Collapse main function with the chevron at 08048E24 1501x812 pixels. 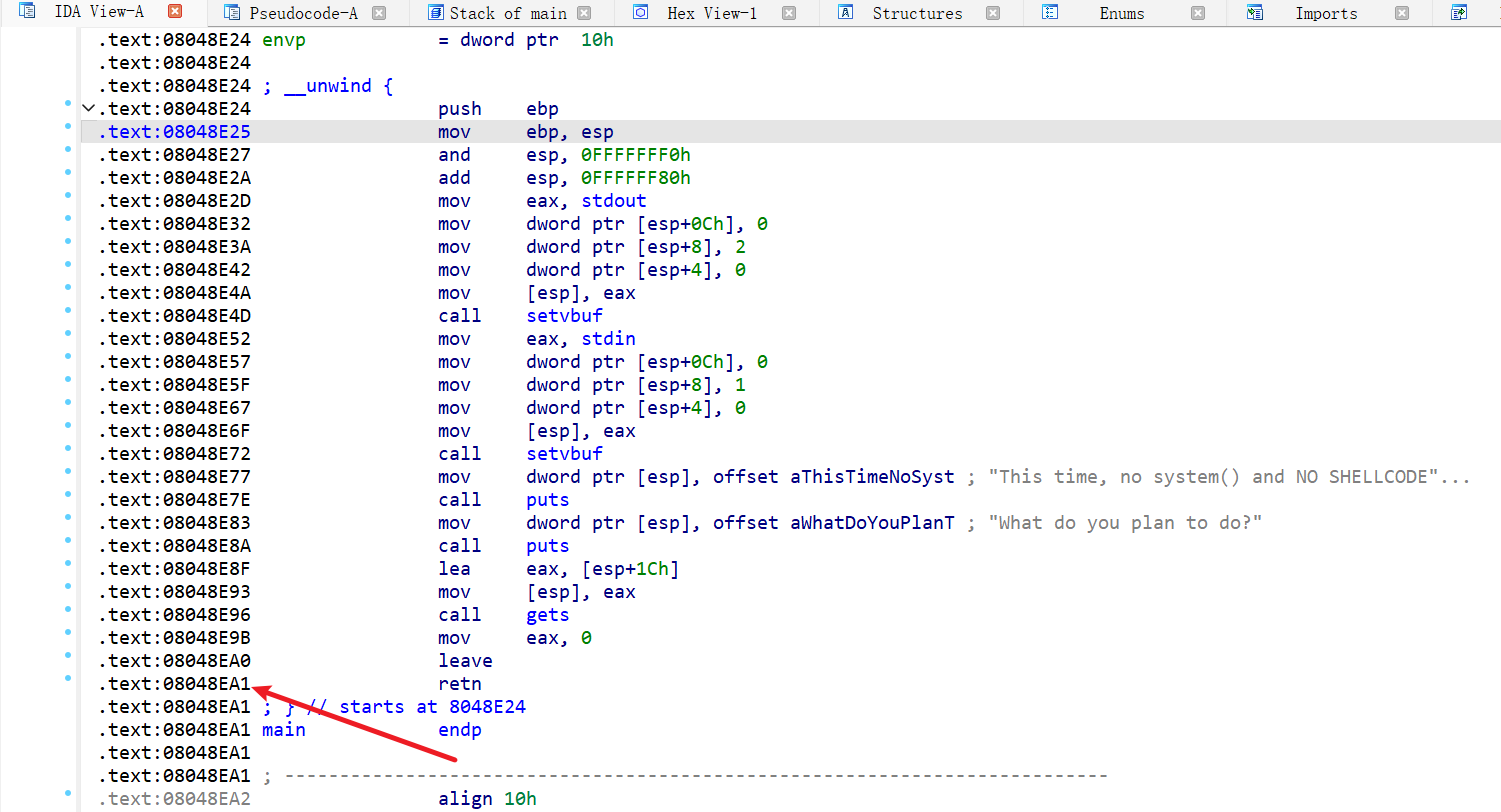point(88,109)
